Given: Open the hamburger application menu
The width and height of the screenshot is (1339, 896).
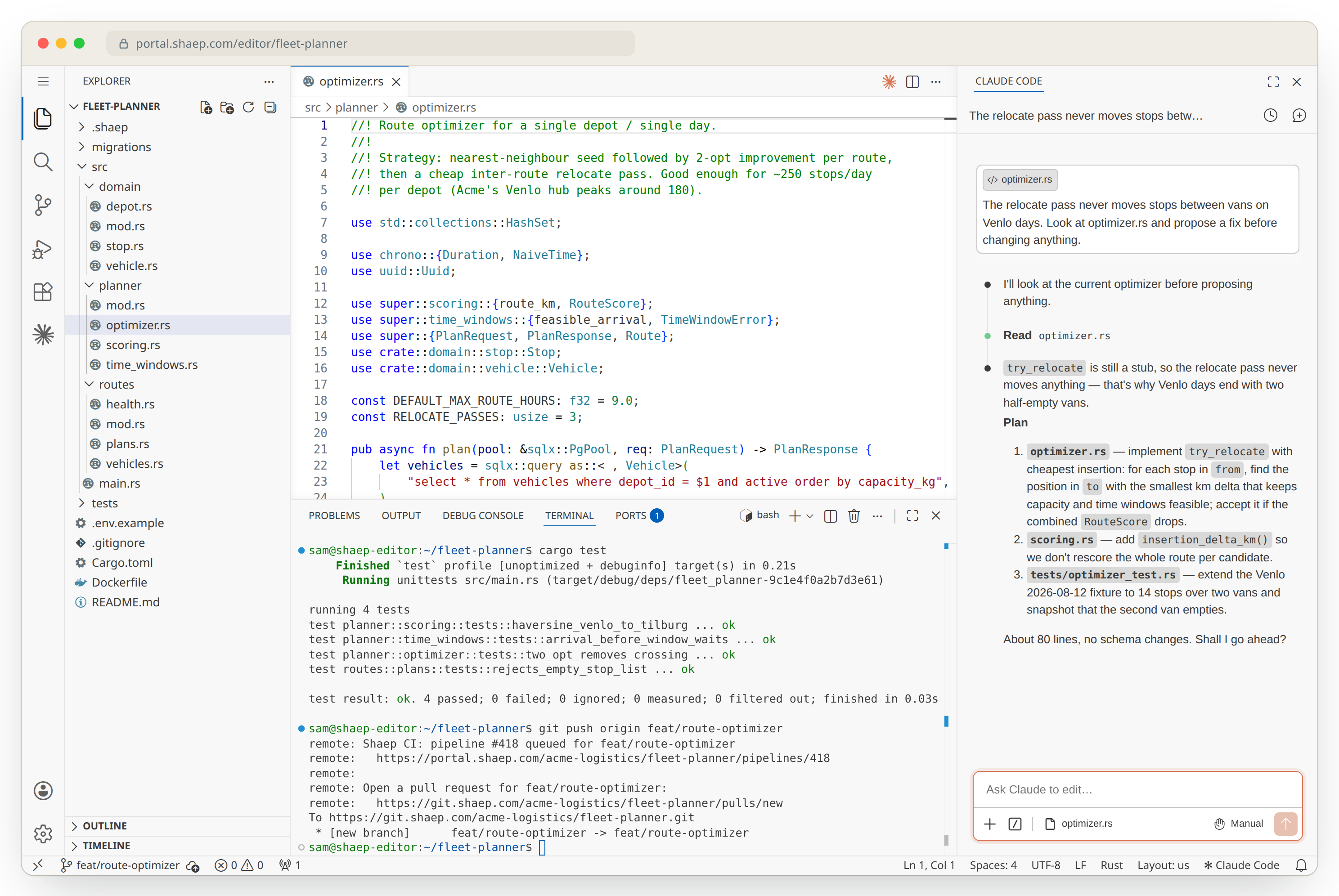Looking at the screenshot, I should click(43, 81).
